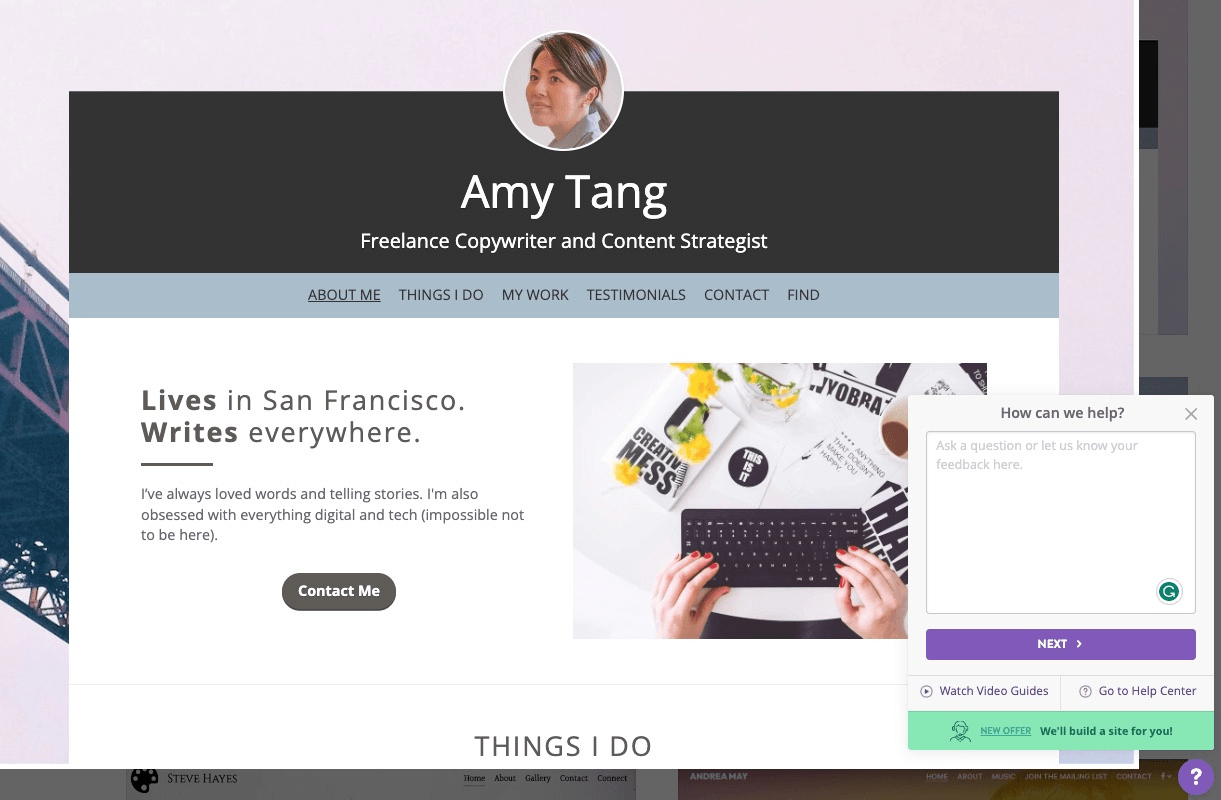Click the palette logo on the Steve Hayes preview
The width and height of the screenshot is (1221, 800).
(x=144, y=778)
